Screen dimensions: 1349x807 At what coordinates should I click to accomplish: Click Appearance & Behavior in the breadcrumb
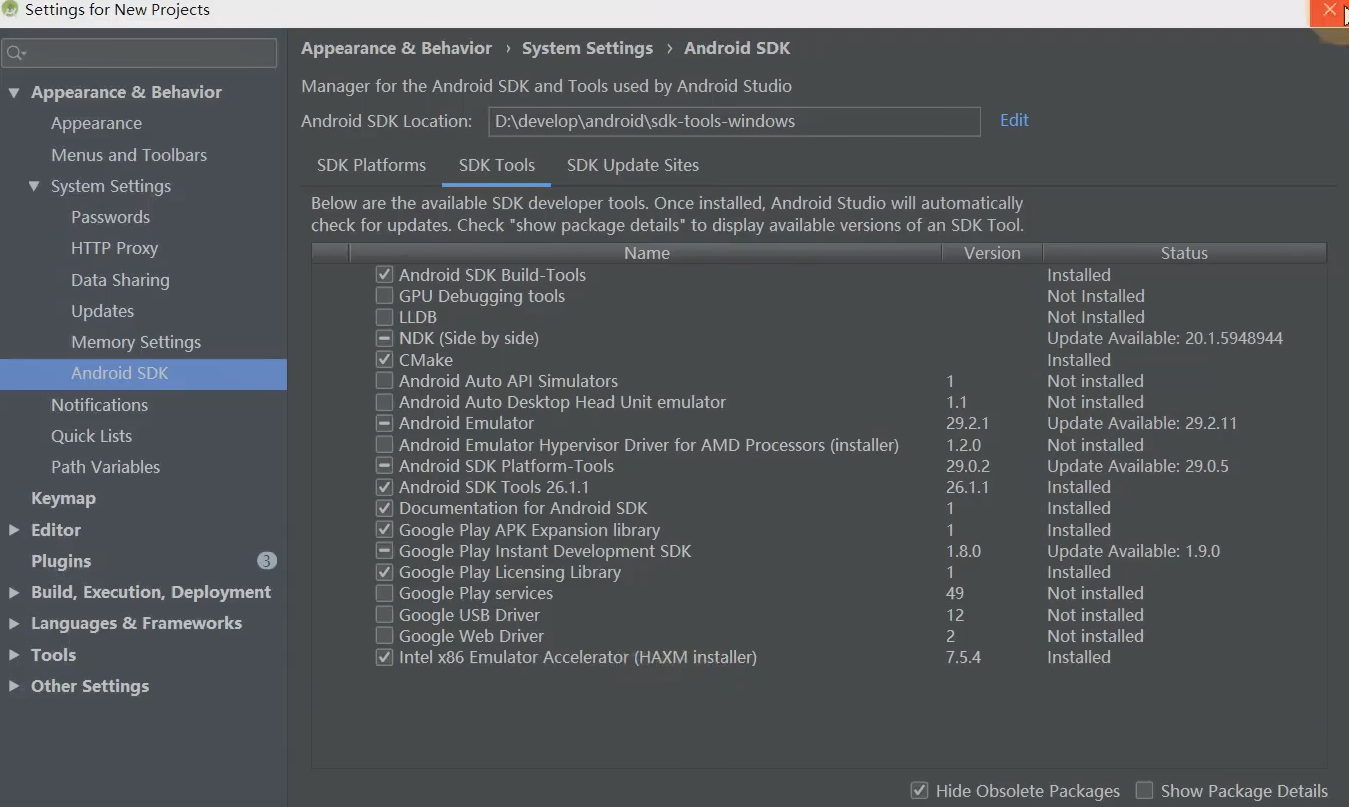(396, 48)
